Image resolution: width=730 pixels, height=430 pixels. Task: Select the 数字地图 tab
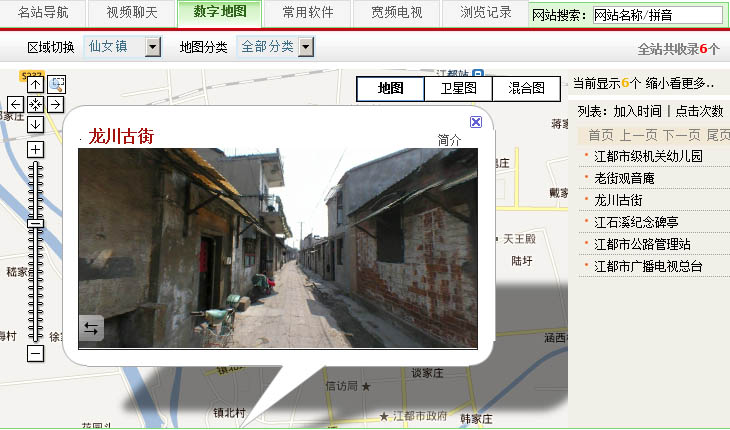coord(220,13)
